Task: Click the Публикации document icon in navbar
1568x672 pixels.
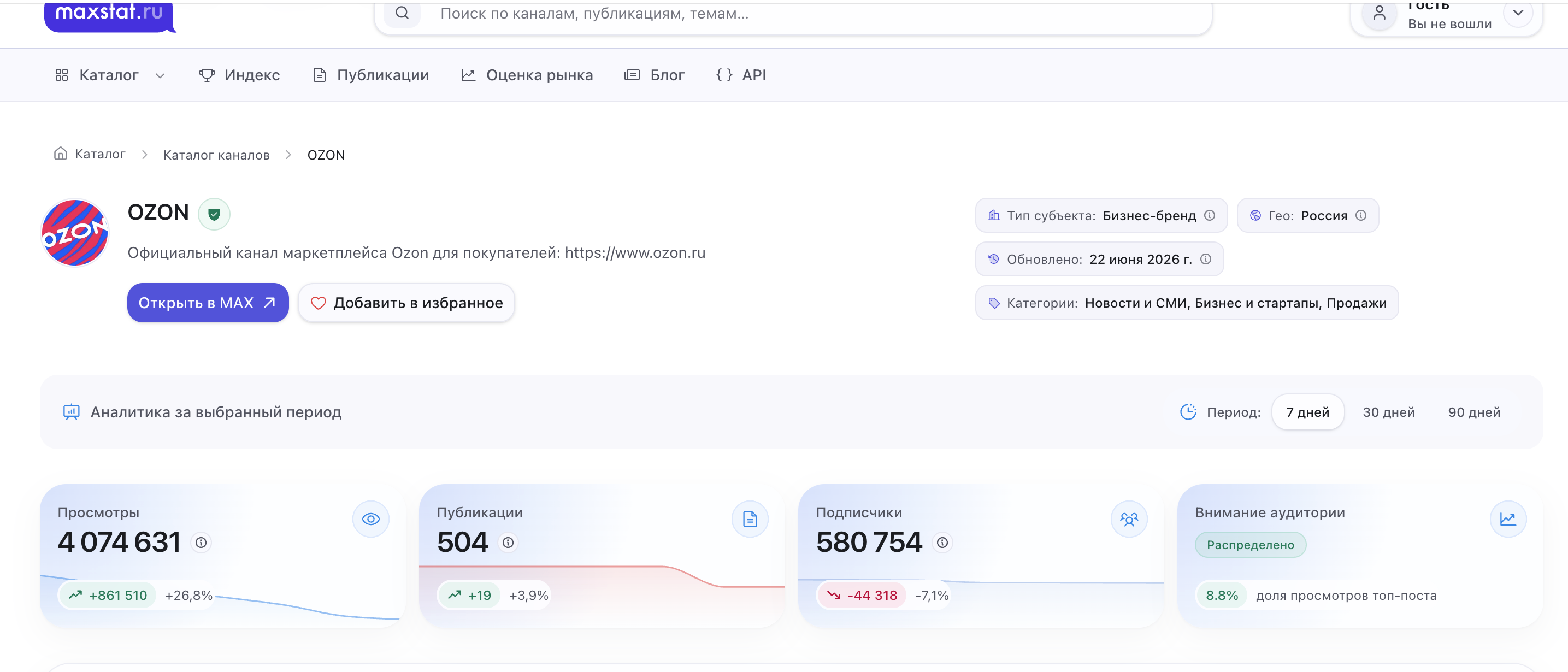Action: click(319, 75)
